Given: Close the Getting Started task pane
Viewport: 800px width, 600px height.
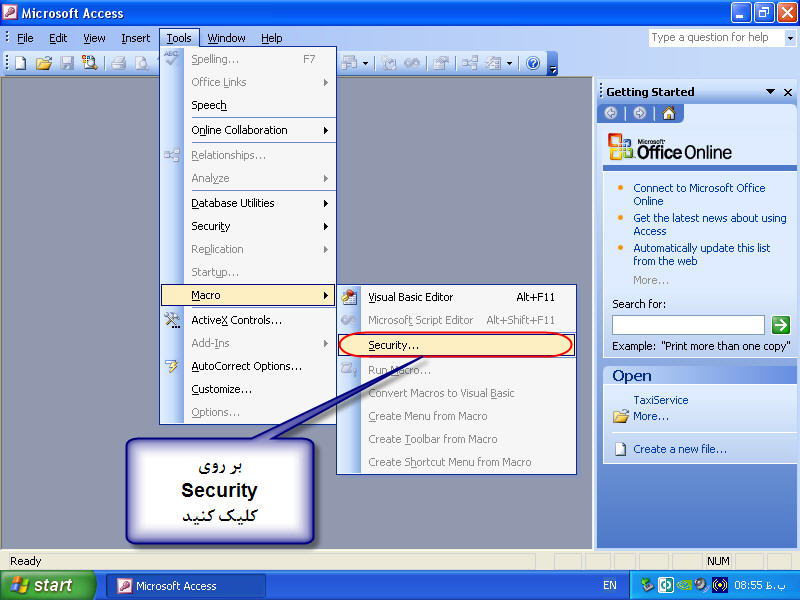Looking at the screenshot, I should click(788, 92).
